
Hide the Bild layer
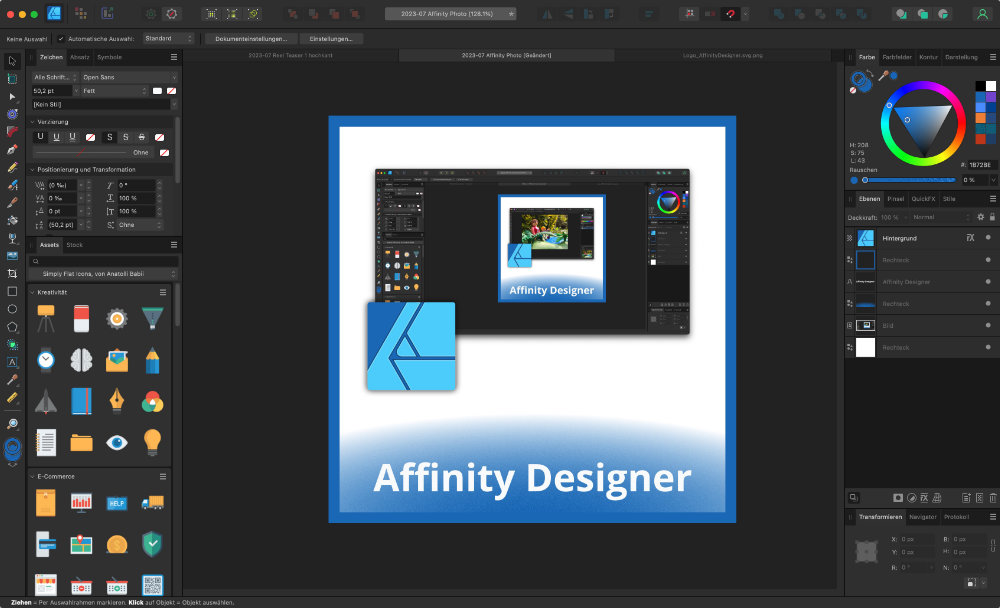tap(988, 325)
